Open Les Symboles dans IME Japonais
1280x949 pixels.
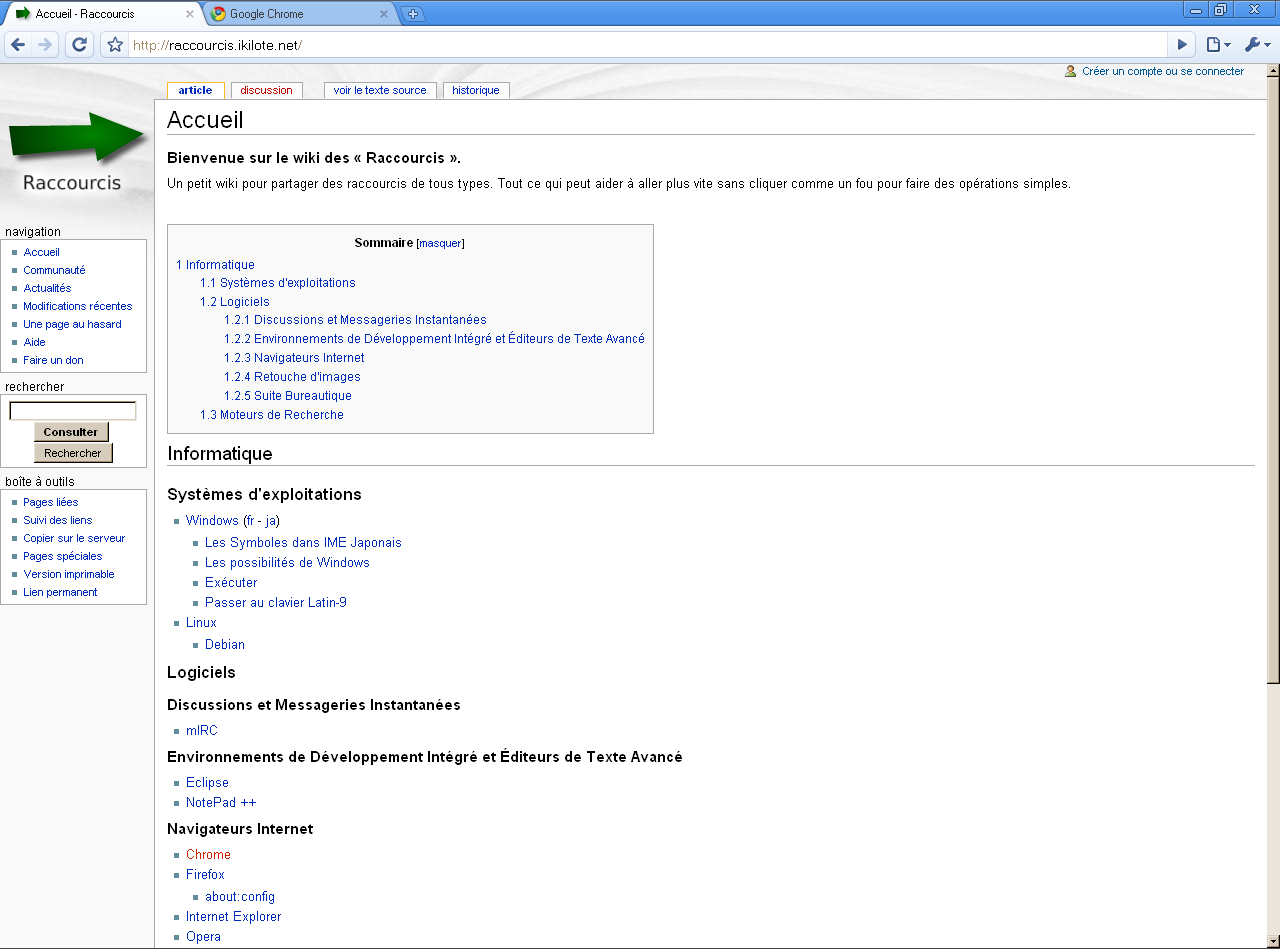[x=303, y=543]
